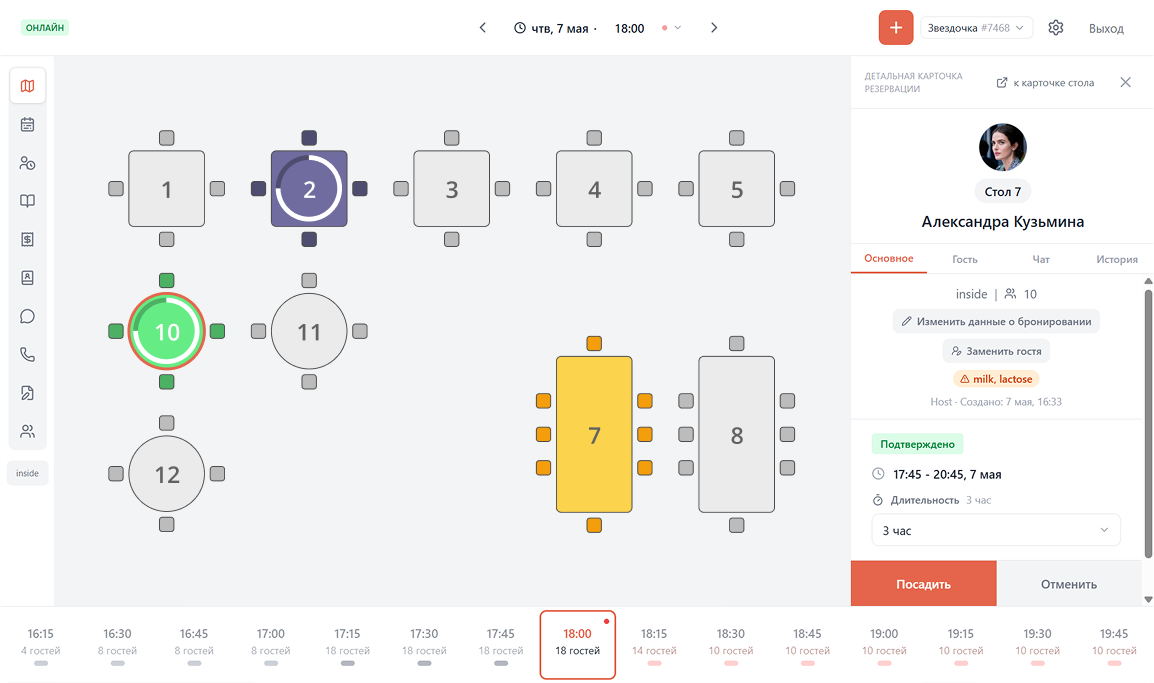Switch to the История tab
Image resolution: width=1154 pixels, height=683 pixels.
tap(1116, 259)
